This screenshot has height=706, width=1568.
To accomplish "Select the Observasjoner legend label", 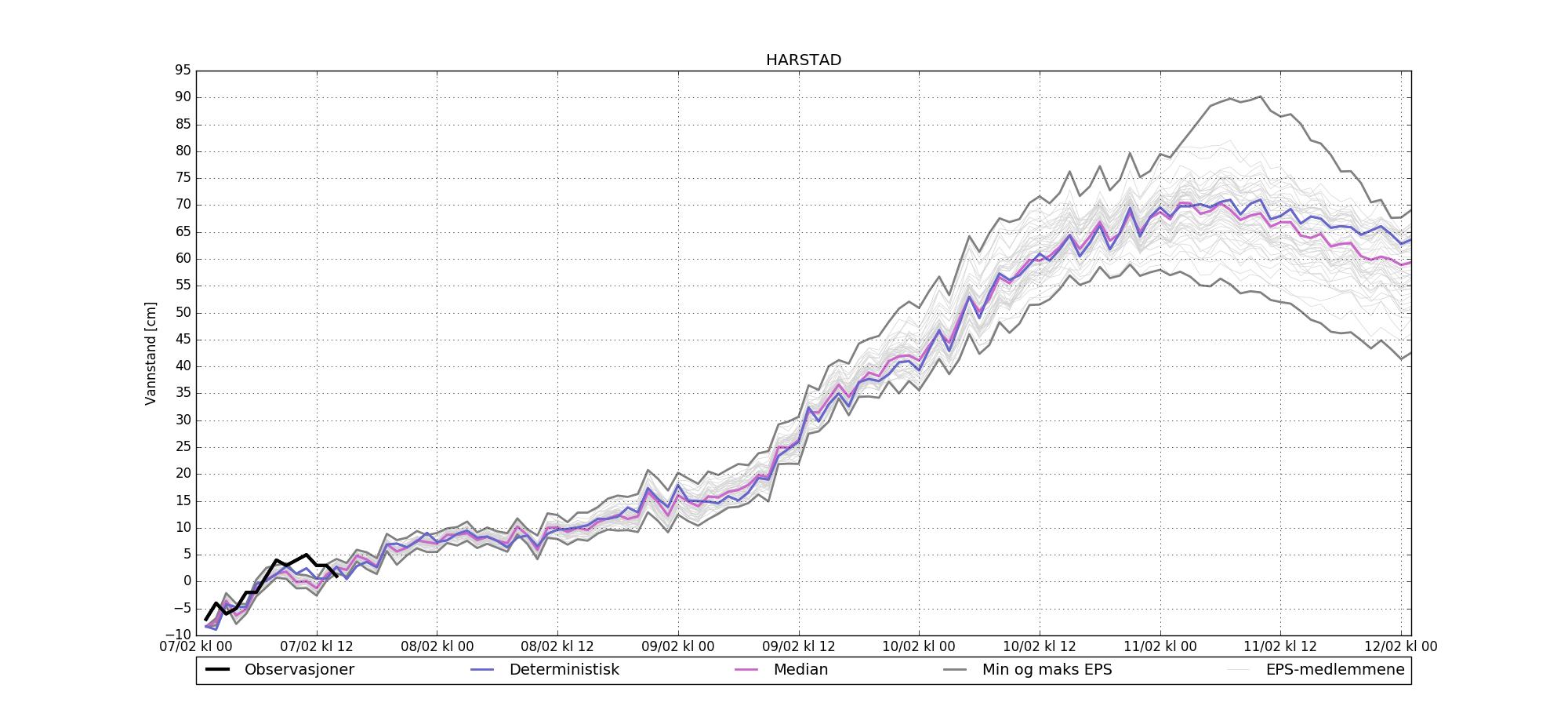I will (x=299, y=670).
